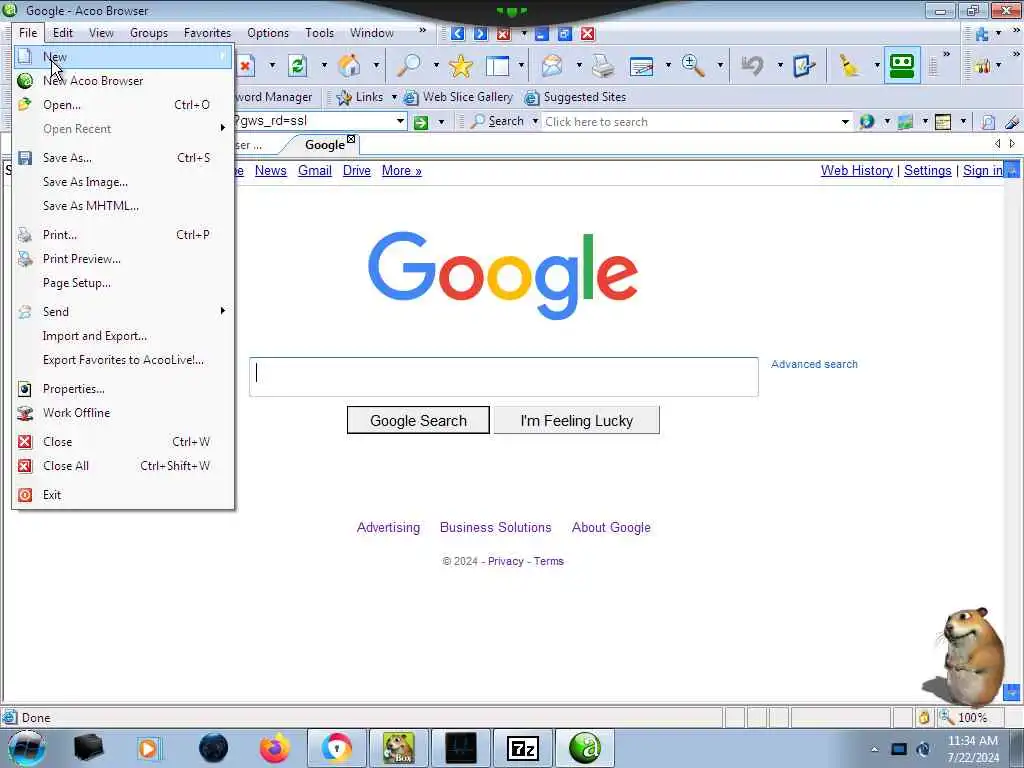Open the Tools menu in menu bar
1024x768 pixels.
pyautogui.click(x=319, y=33)
